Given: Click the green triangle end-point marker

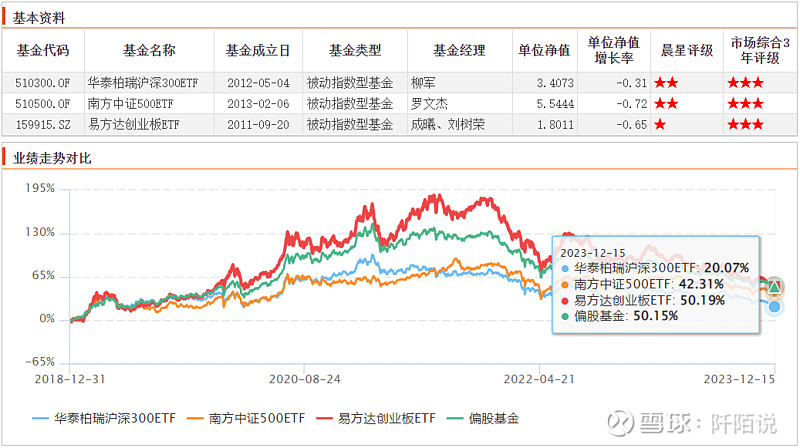Looking at the screenshot, I should 774,287.
